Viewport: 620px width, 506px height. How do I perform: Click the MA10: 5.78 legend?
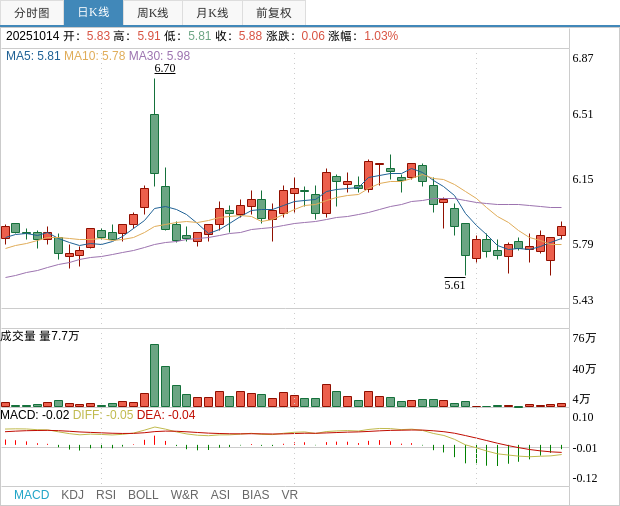coord(95,56)
